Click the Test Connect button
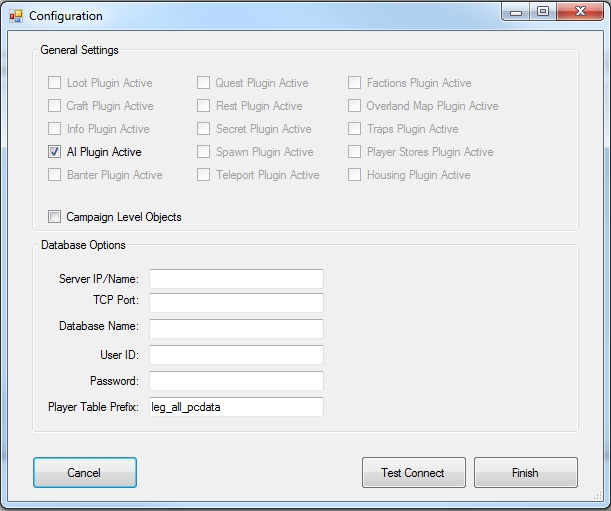The image size is (611, 511). 413,473
